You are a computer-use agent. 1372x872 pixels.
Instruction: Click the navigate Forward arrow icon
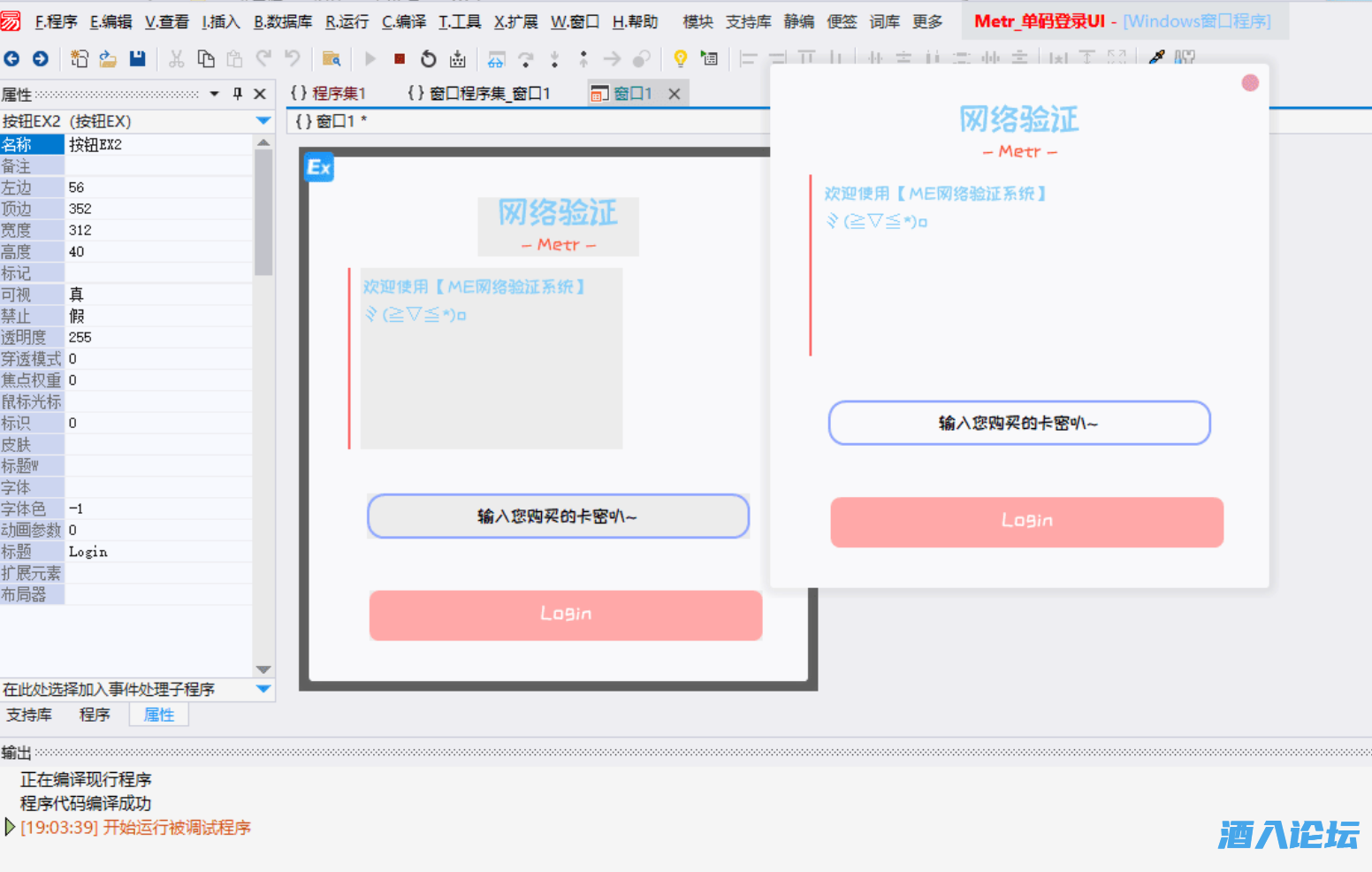pyautogui.click(x=41, y=59)
